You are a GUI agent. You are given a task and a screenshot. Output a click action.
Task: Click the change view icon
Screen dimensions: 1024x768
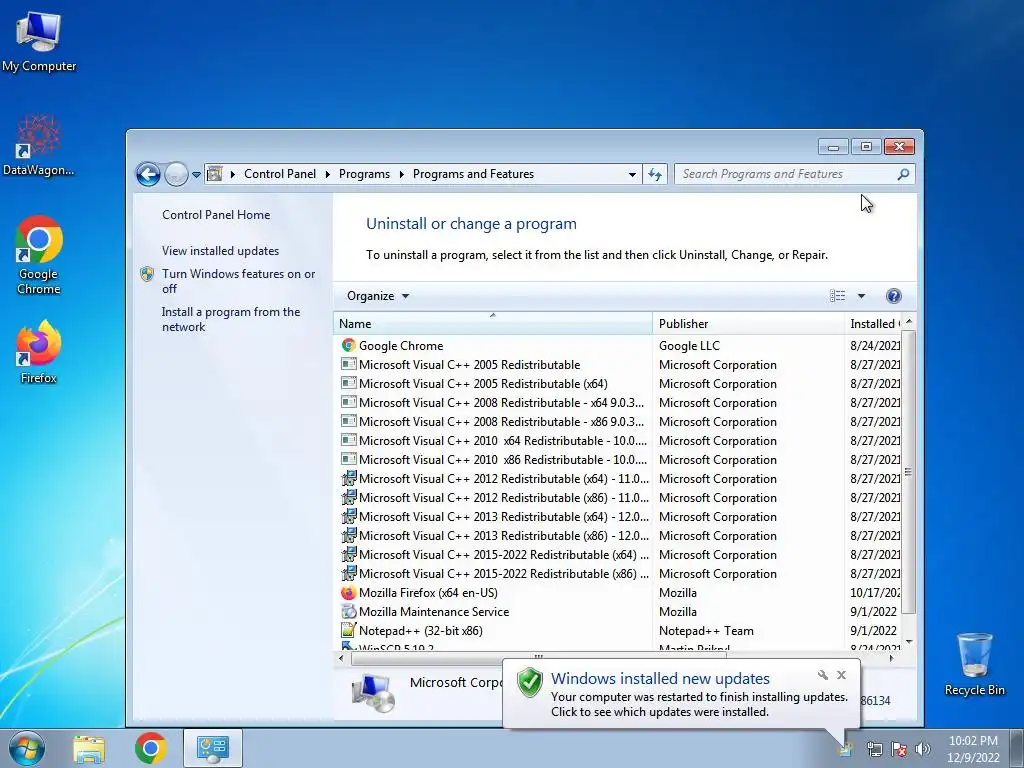[837, 296]
